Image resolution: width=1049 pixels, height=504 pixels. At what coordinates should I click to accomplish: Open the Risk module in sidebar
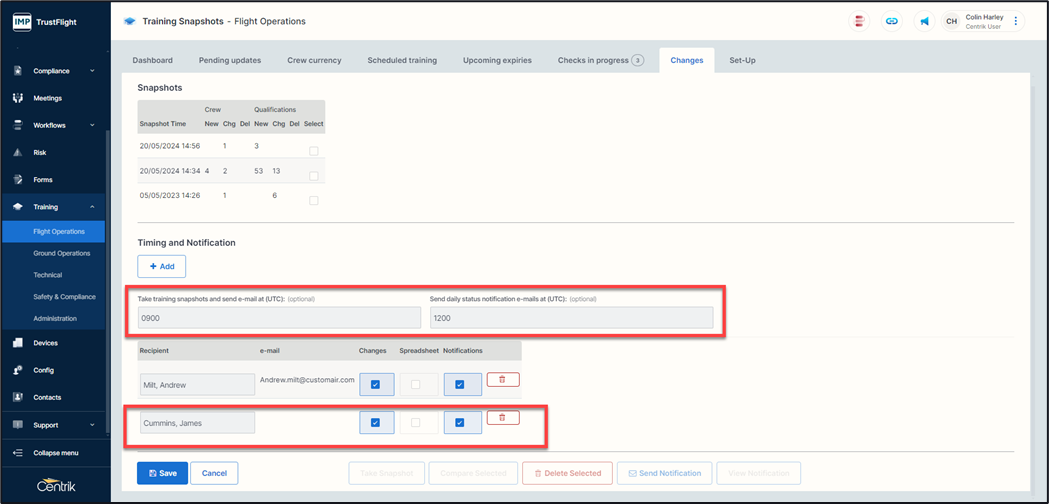pos(40,153)
